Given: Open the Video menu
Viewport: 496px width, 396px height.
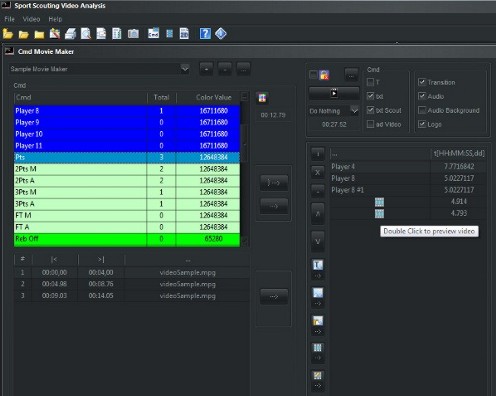Looking at the screenshot, I should pyautogui.click(x=31, y=19).
